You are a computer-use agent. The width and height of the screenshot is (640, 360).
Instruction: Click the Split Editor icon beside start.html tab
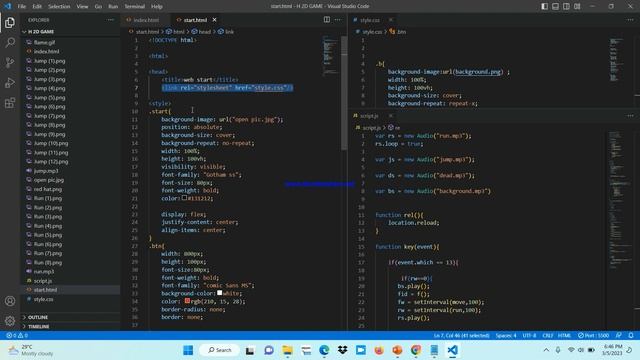point(327,20)
